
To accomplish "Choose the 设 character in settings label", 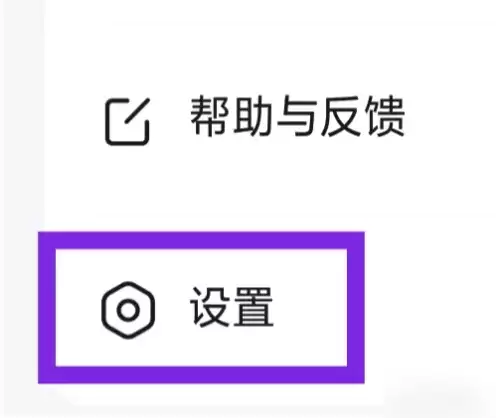I will click(210, 307).
